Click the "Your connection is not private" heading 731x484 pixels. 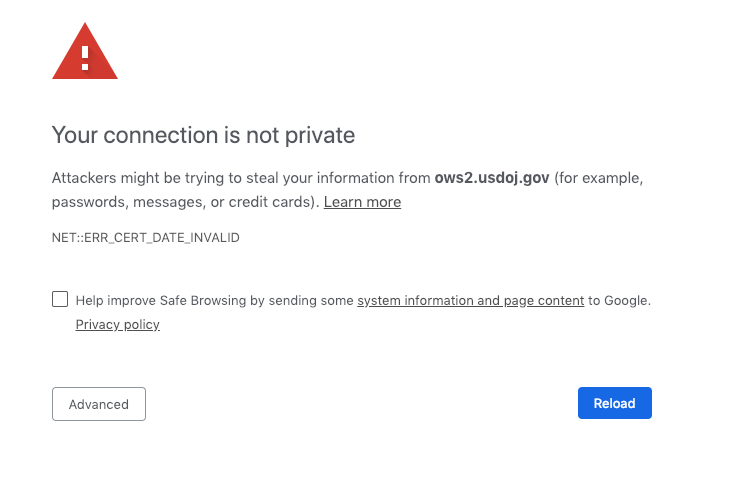tap(203, 135)
